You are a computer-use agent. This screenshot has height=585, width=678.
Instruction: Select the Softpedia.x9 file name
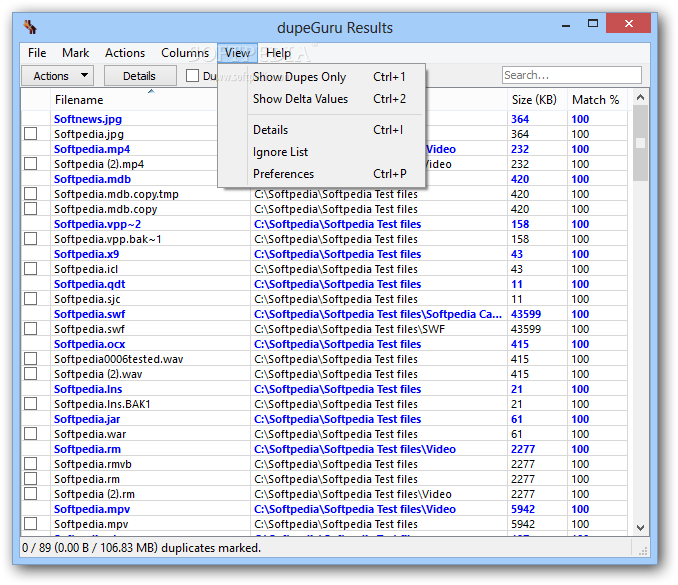coord(86,254)
